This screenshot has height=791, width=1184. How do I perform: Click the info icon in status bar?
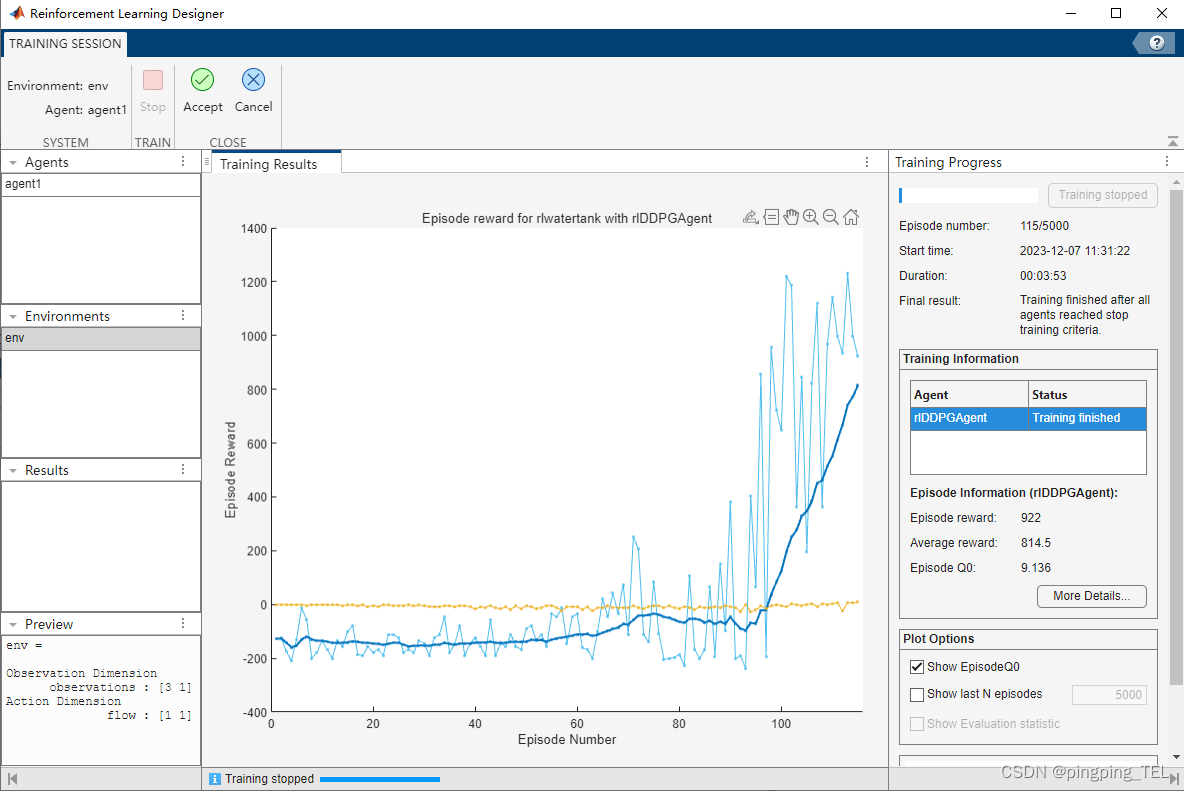tap(214, 779)
